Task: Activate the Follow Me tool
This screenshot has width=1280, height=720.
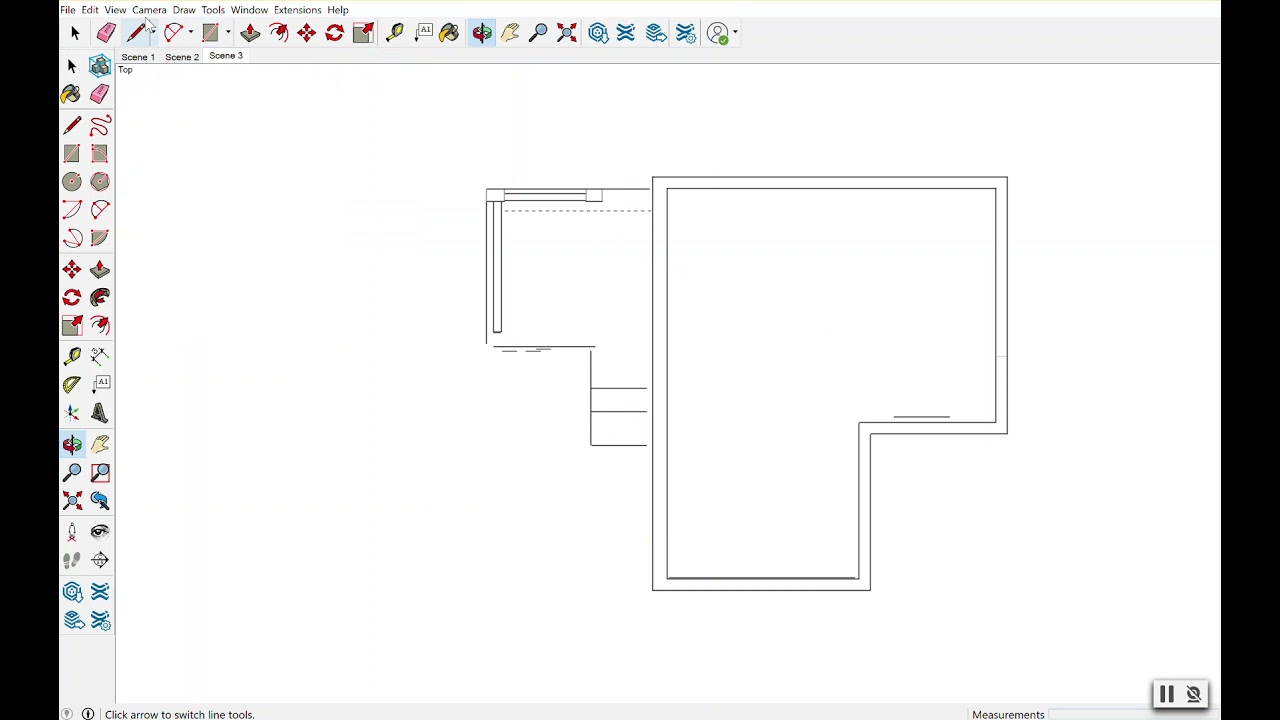Action: 99,298
